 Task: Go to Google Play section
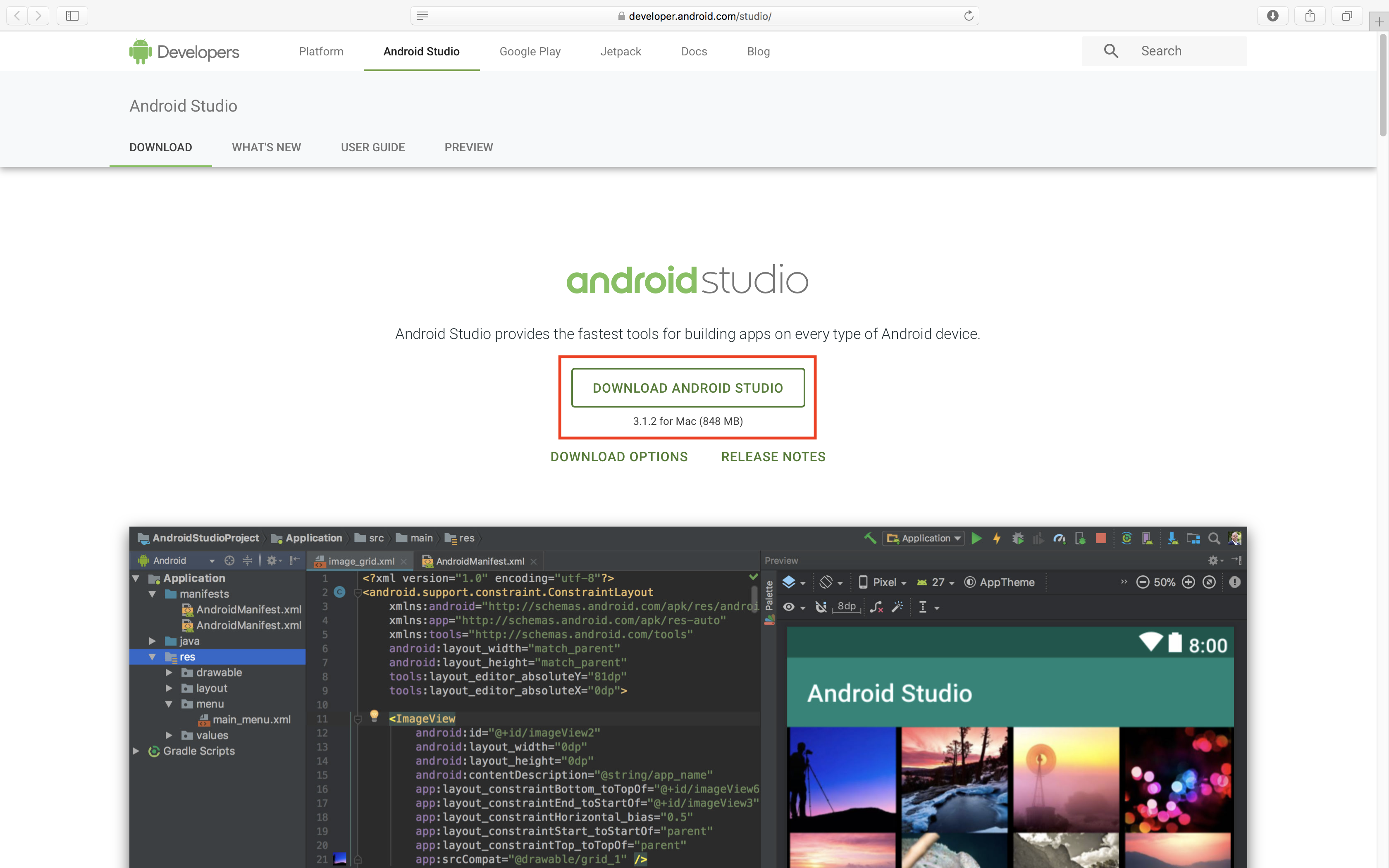[x=530, y=52]
